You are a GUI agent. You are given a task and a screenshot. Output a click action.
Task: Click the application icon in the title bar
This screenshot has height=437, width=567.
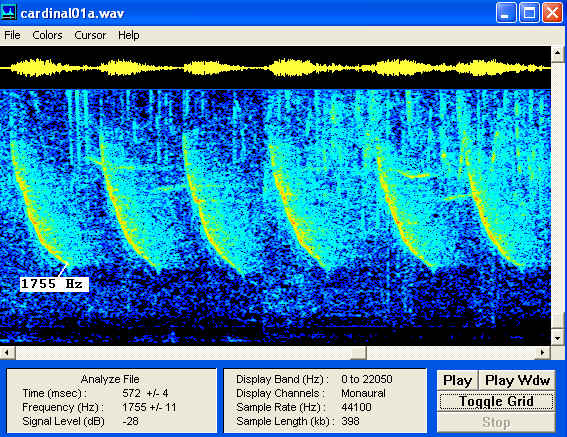pos(9,12)
